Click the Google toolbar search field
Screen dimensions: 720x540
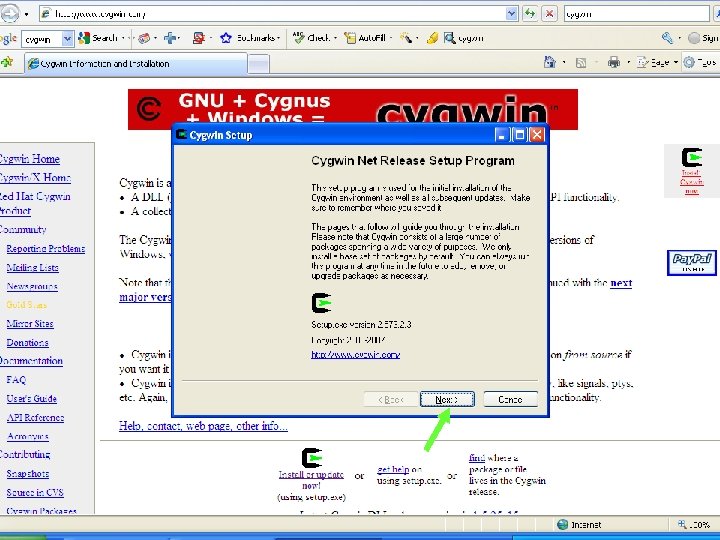[42, 39]
